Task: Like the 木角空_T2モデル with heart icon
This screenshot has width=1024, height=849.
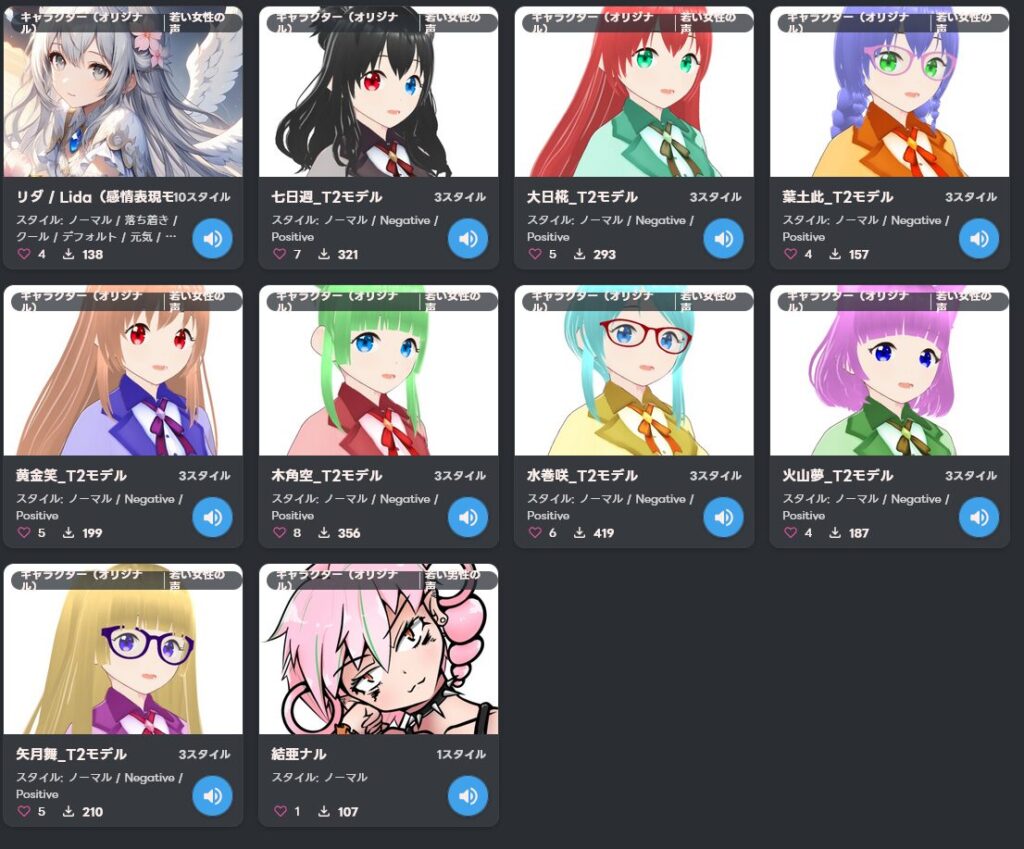Action: point(280,533)
